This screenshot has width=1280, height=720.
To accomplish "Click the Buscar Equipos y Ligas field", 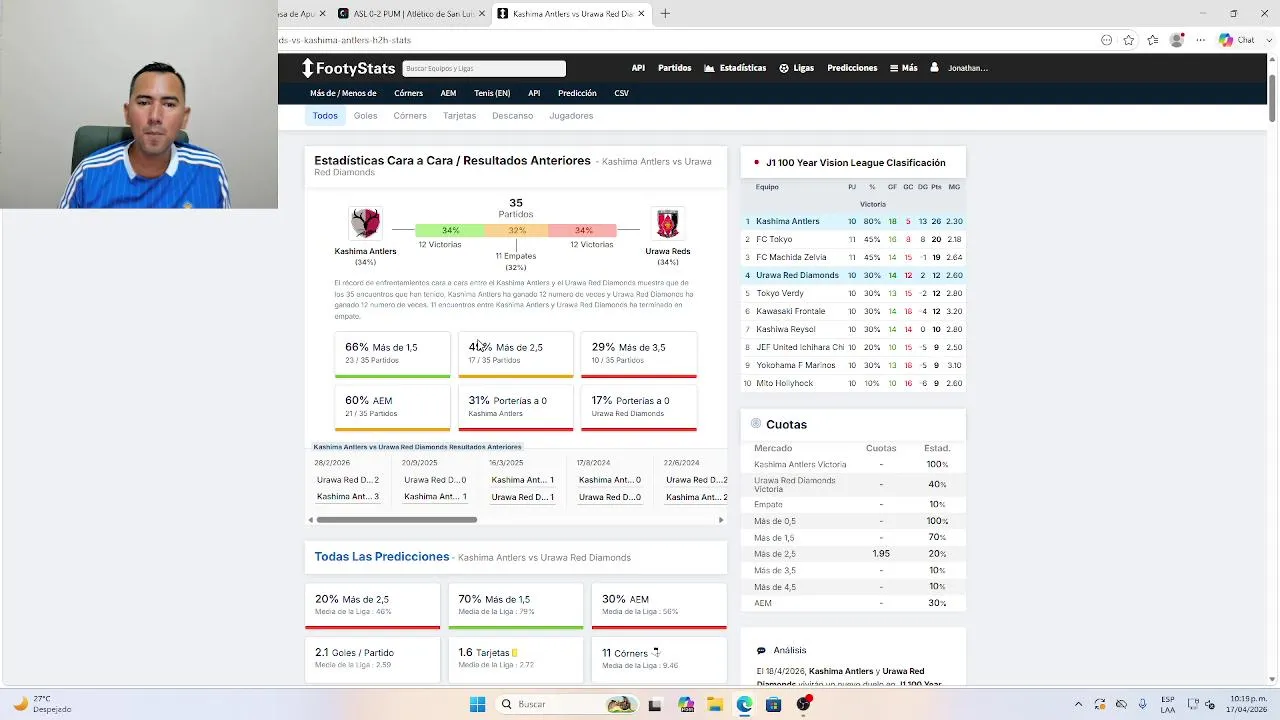I will tap(484, 68).
